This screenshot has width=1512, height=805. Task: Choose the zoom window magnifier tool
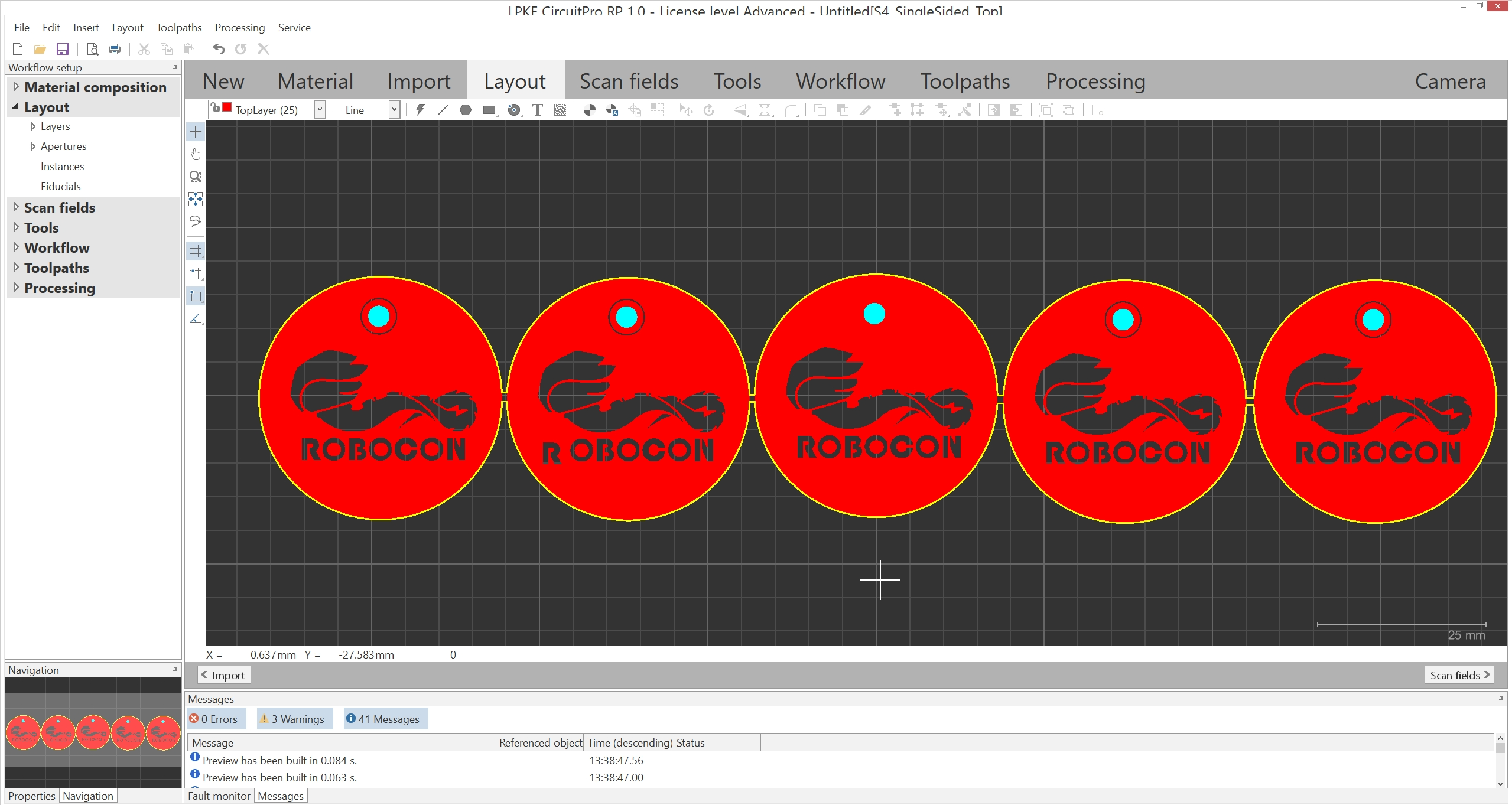[x=196, y=177]
